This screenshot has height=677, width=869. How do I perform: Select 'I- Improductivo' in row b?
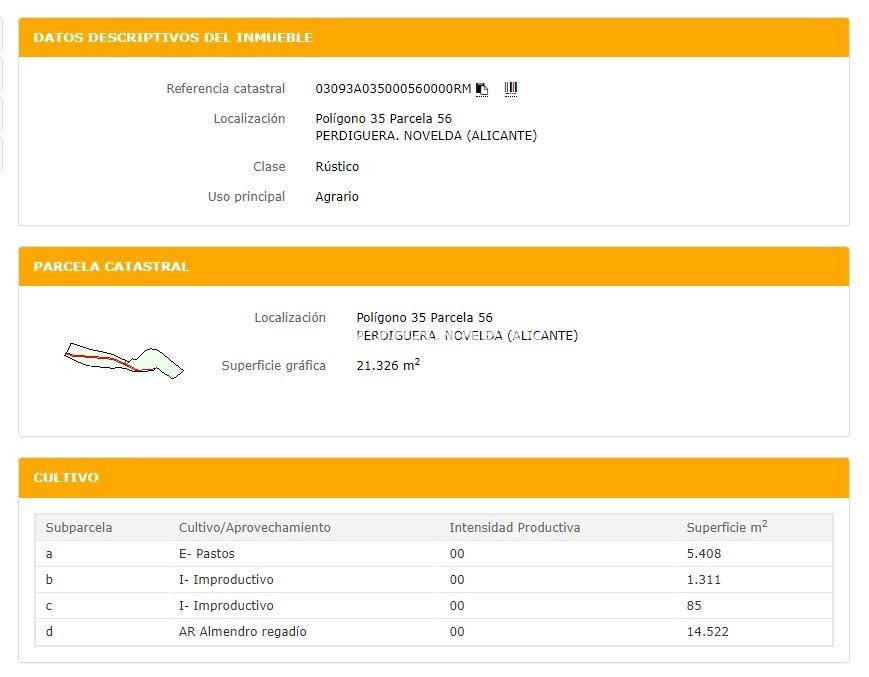click(226, 579)
